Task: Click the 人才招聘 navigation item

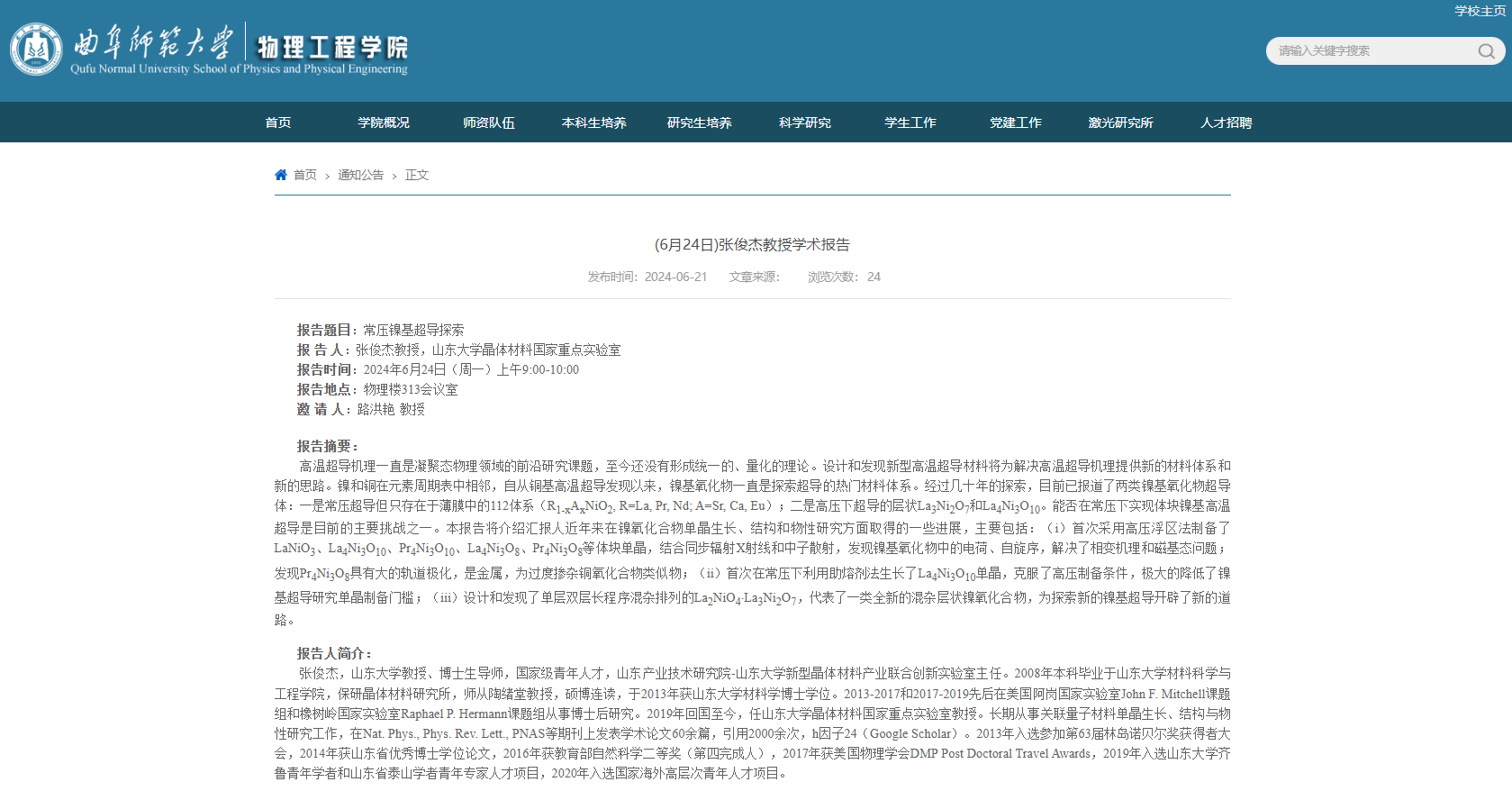Action: pyautogui.click(x=1227, y=123)
